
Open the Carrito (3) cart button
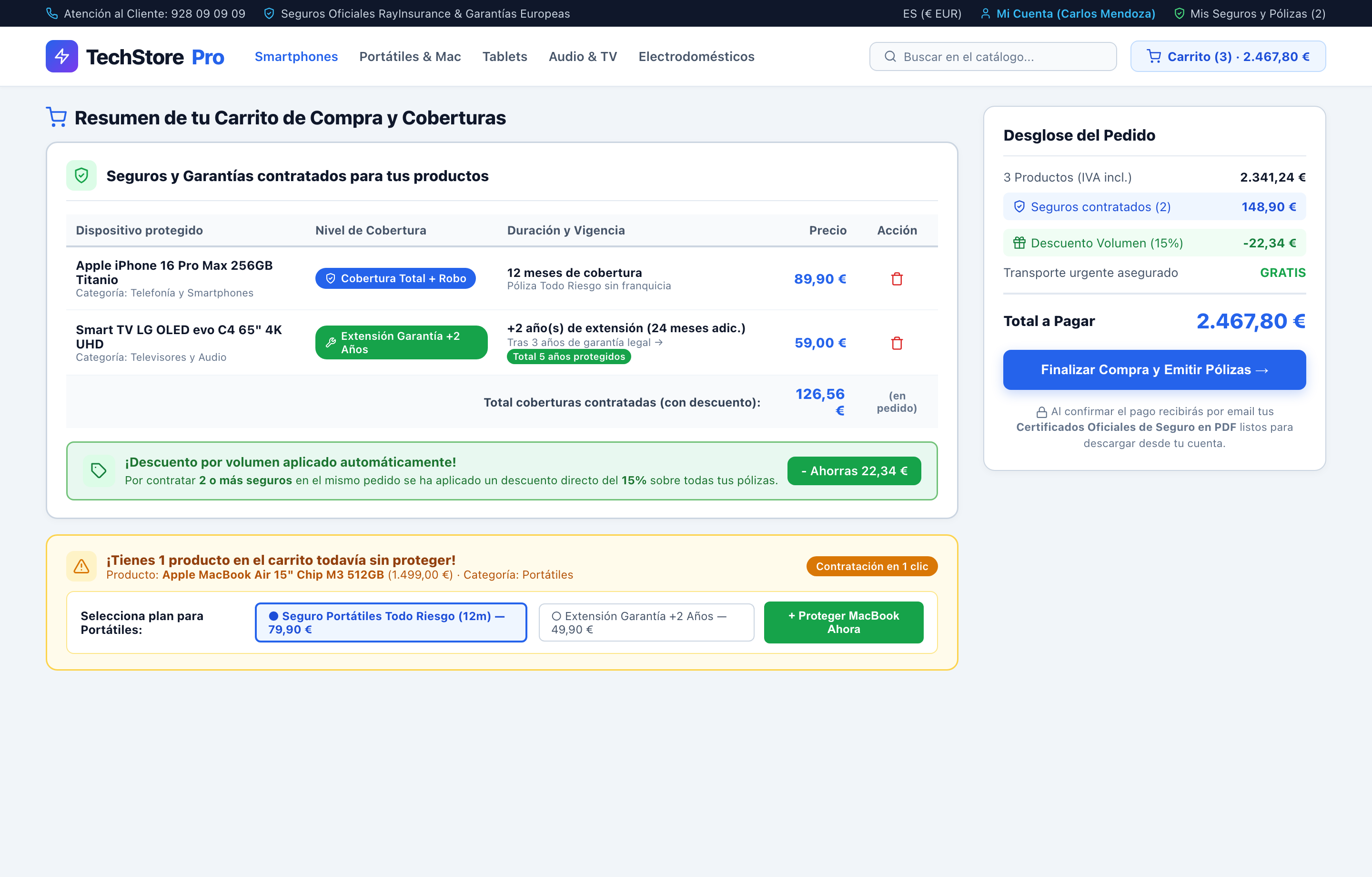(1228, 56)
